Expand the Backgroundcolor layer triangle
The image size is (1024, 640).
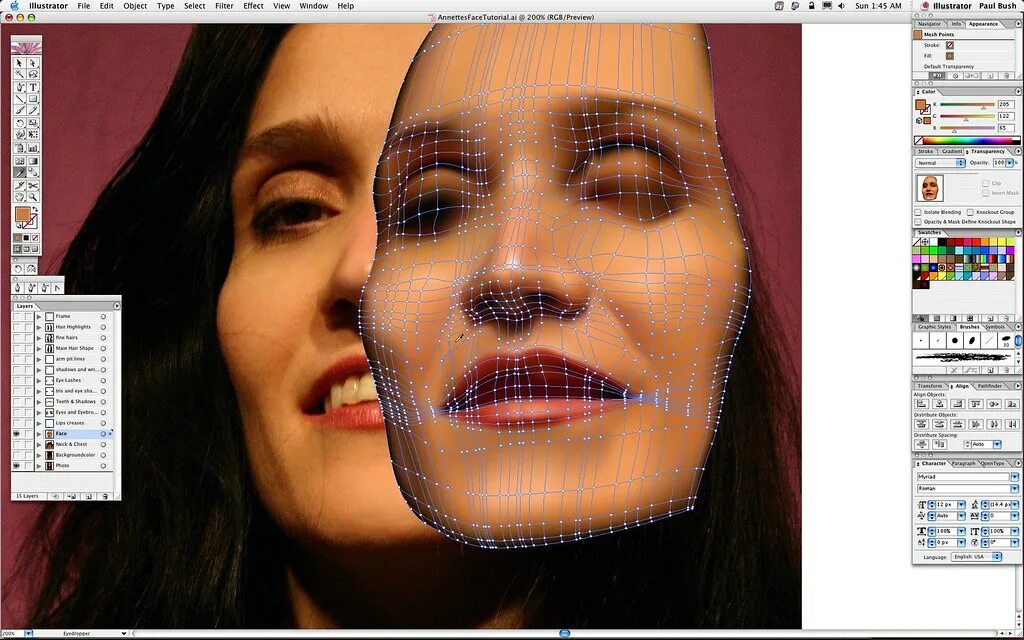pos(39,455)
